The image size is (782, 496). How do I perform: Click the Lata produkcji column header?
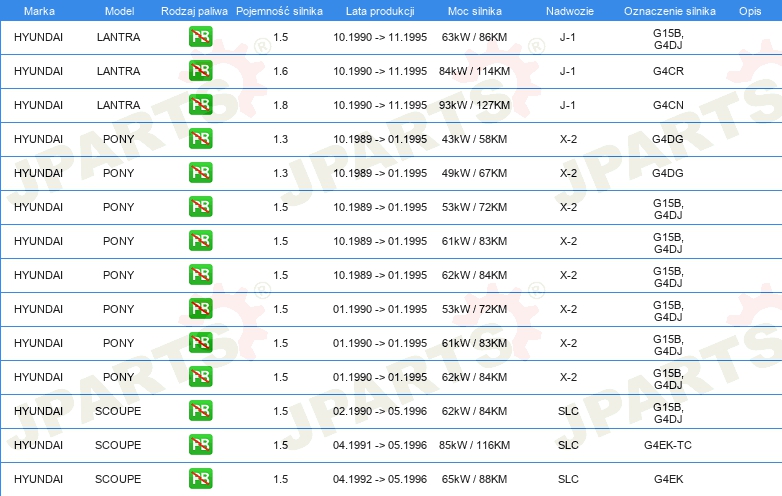[380, 11]
